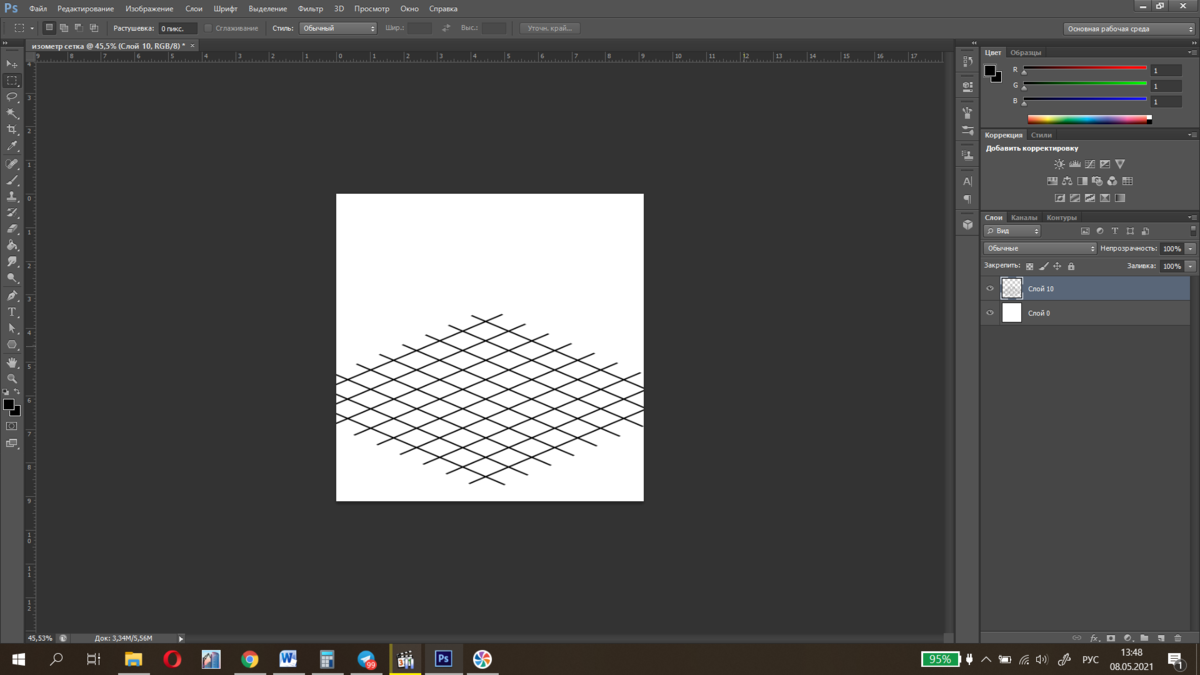The width and height of the screenshot is (1200, 675).
Task: Open the 3D panel cube icon
Action: point(967,225)
